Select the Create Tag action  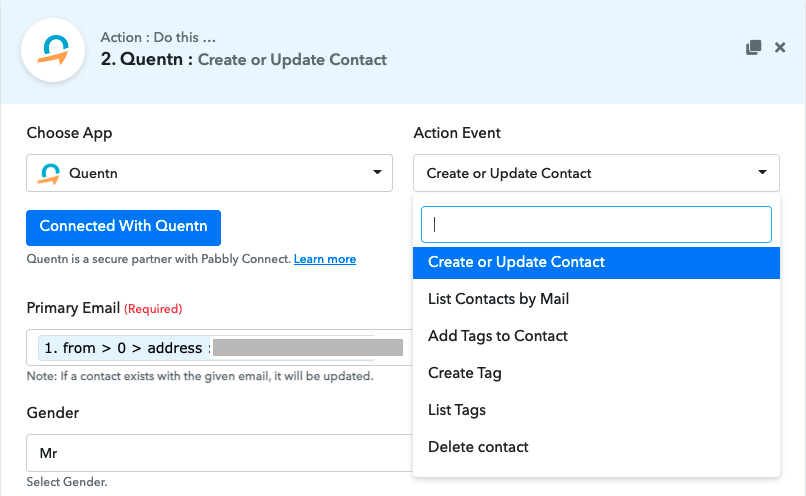point(465,373)
